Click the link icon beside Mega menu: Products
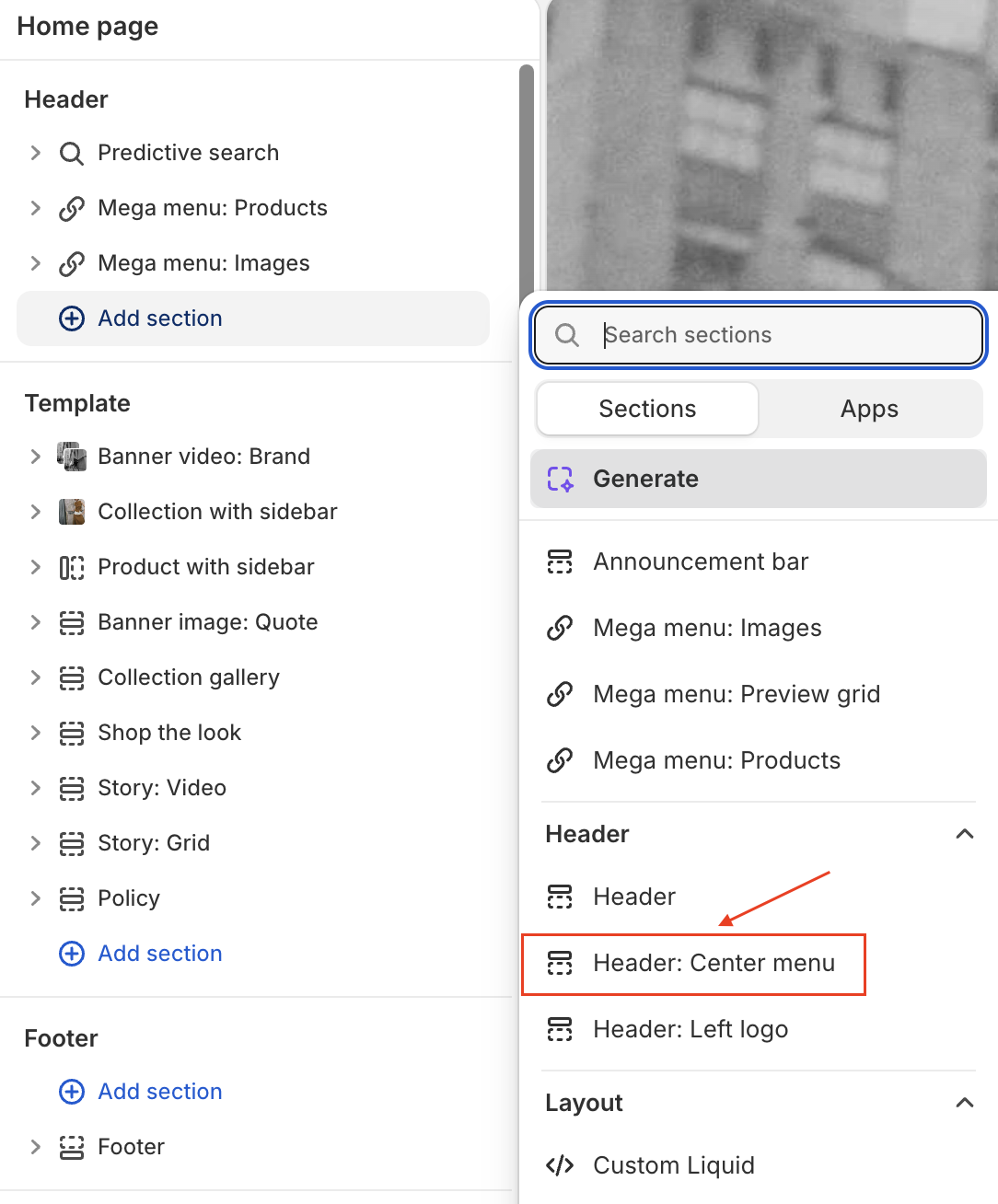The image size is (998, 1204). 72,208
